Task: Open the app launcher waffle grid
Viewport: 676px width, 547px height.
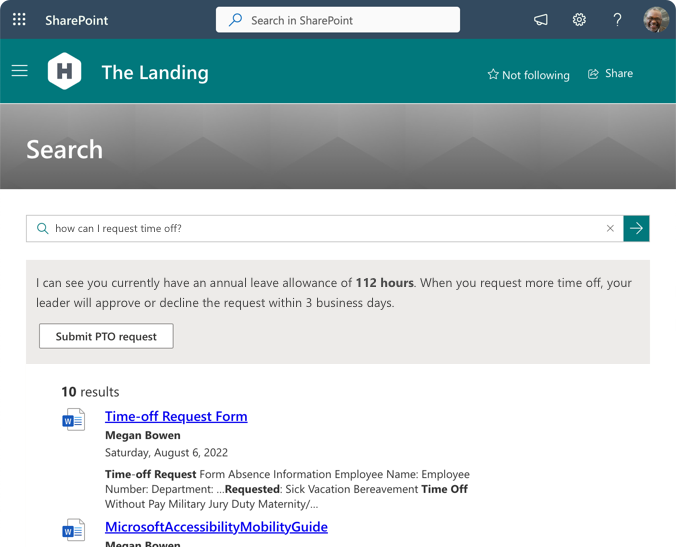Action: coord(19,19)
